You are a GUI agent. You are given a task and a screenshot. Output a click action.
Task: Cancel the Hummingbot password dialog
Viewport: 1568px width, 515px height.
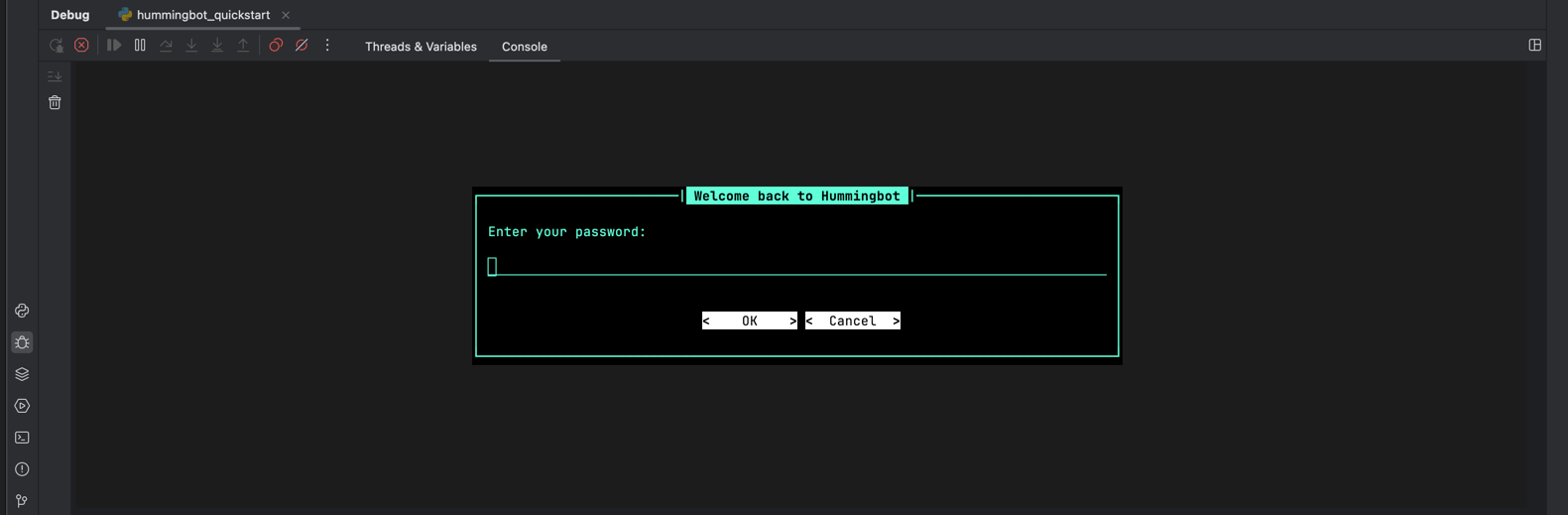tap(853, 321)
